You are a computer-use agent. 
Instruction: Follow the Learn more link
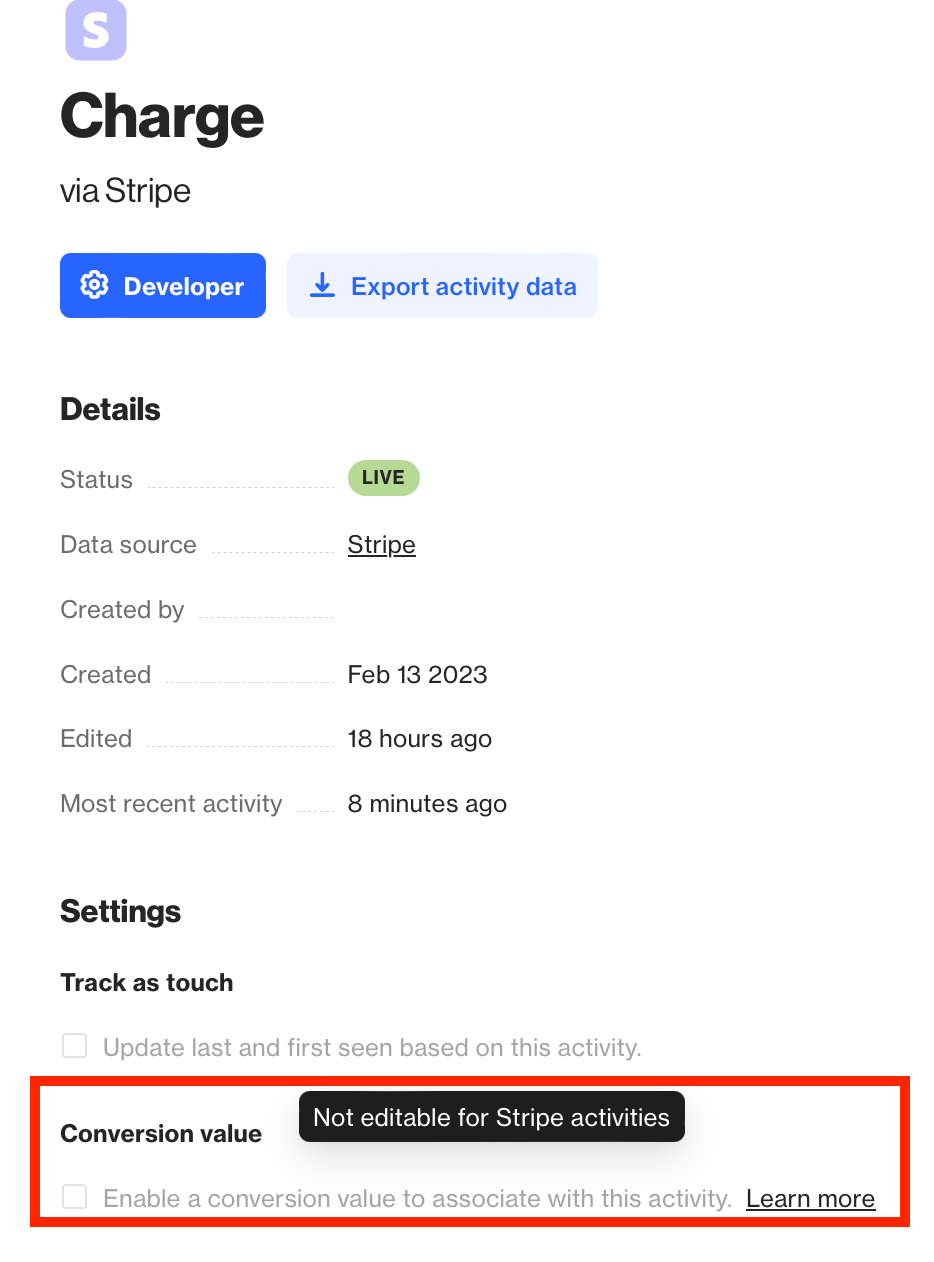coord(810,1199)
